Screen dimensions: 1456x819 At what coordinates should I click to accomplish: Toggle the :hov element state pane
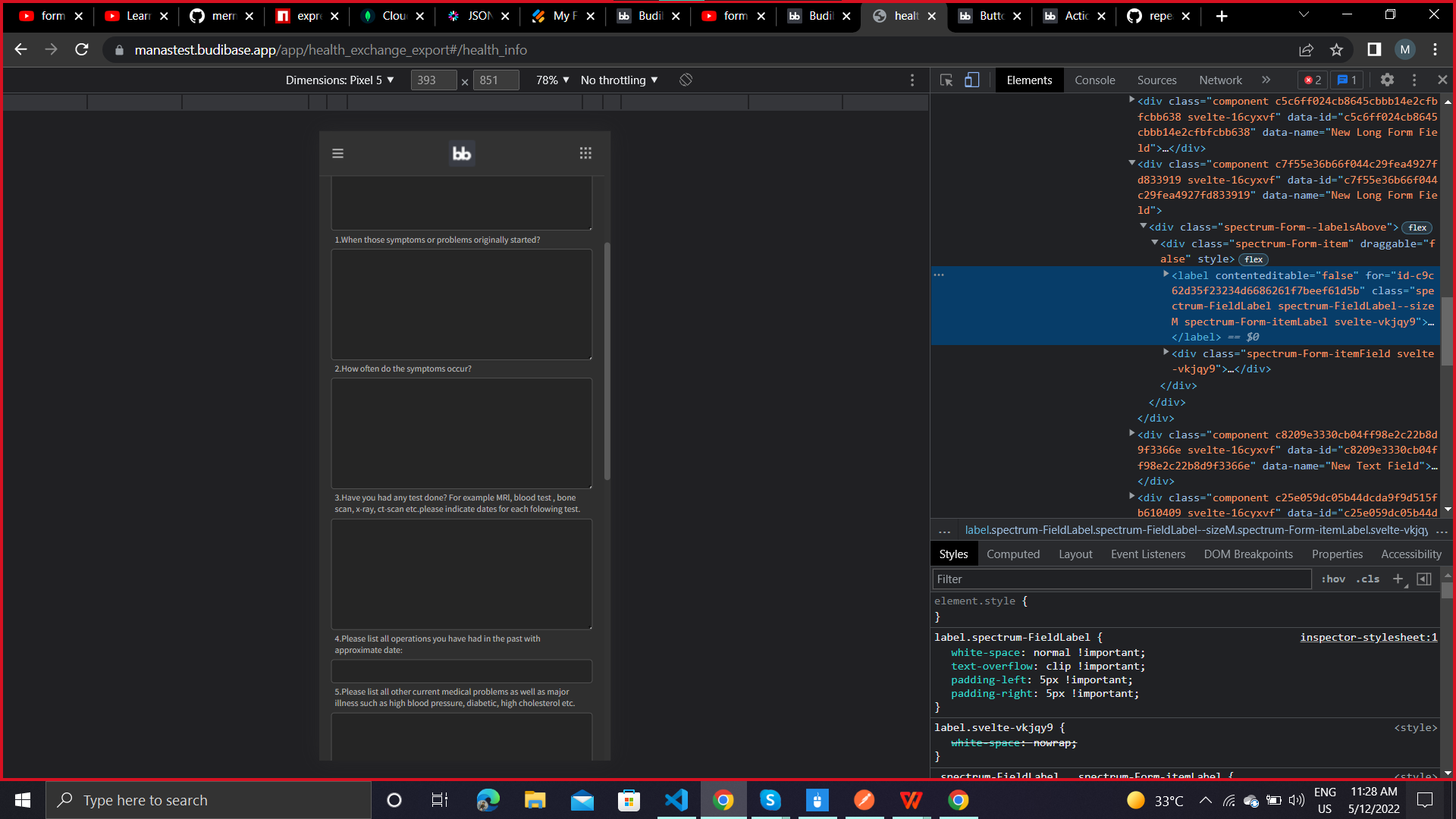pyautogui.click(x=1332, y=579)
